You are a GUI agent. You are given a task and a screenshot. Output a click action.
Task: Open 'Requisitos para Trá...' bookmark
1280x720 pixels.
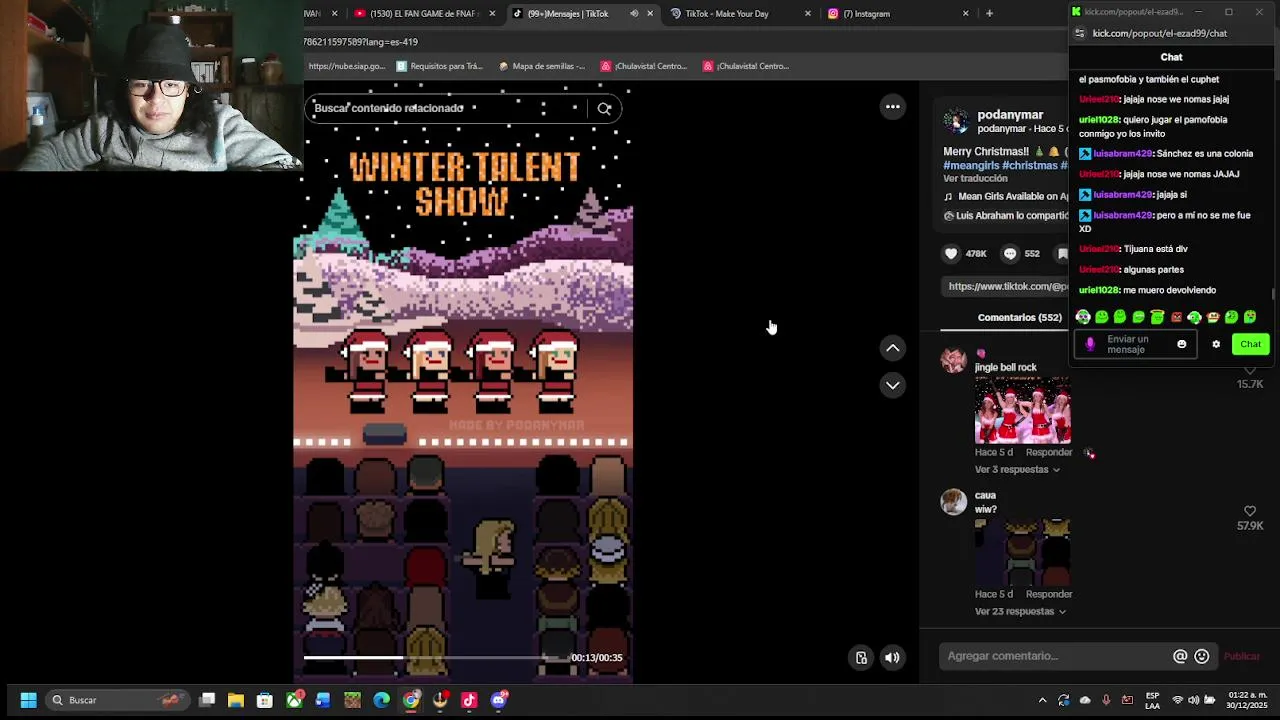point(439,66)
